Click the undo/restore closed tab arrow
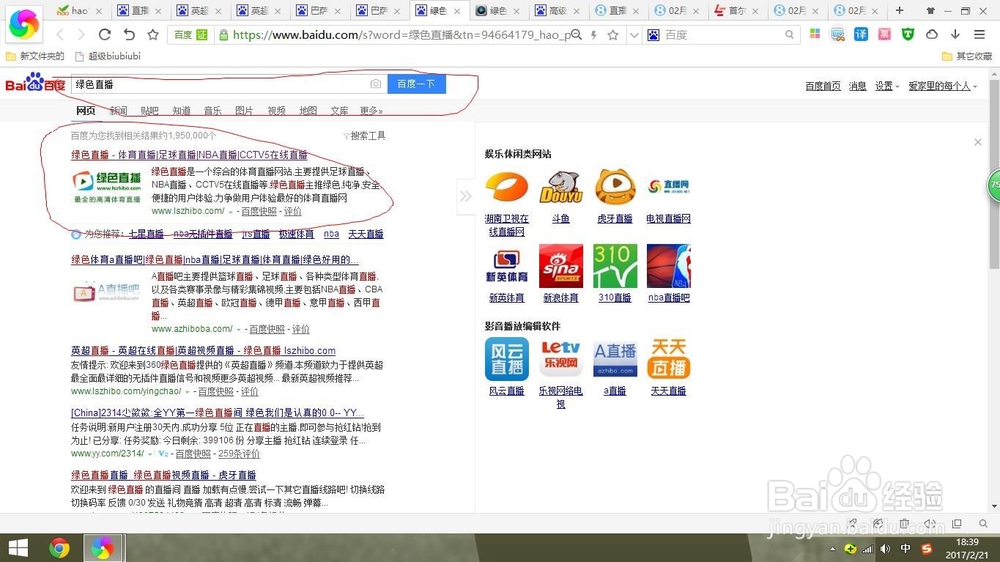Viewport: 1000px width, 562px height. pos(129,34)
